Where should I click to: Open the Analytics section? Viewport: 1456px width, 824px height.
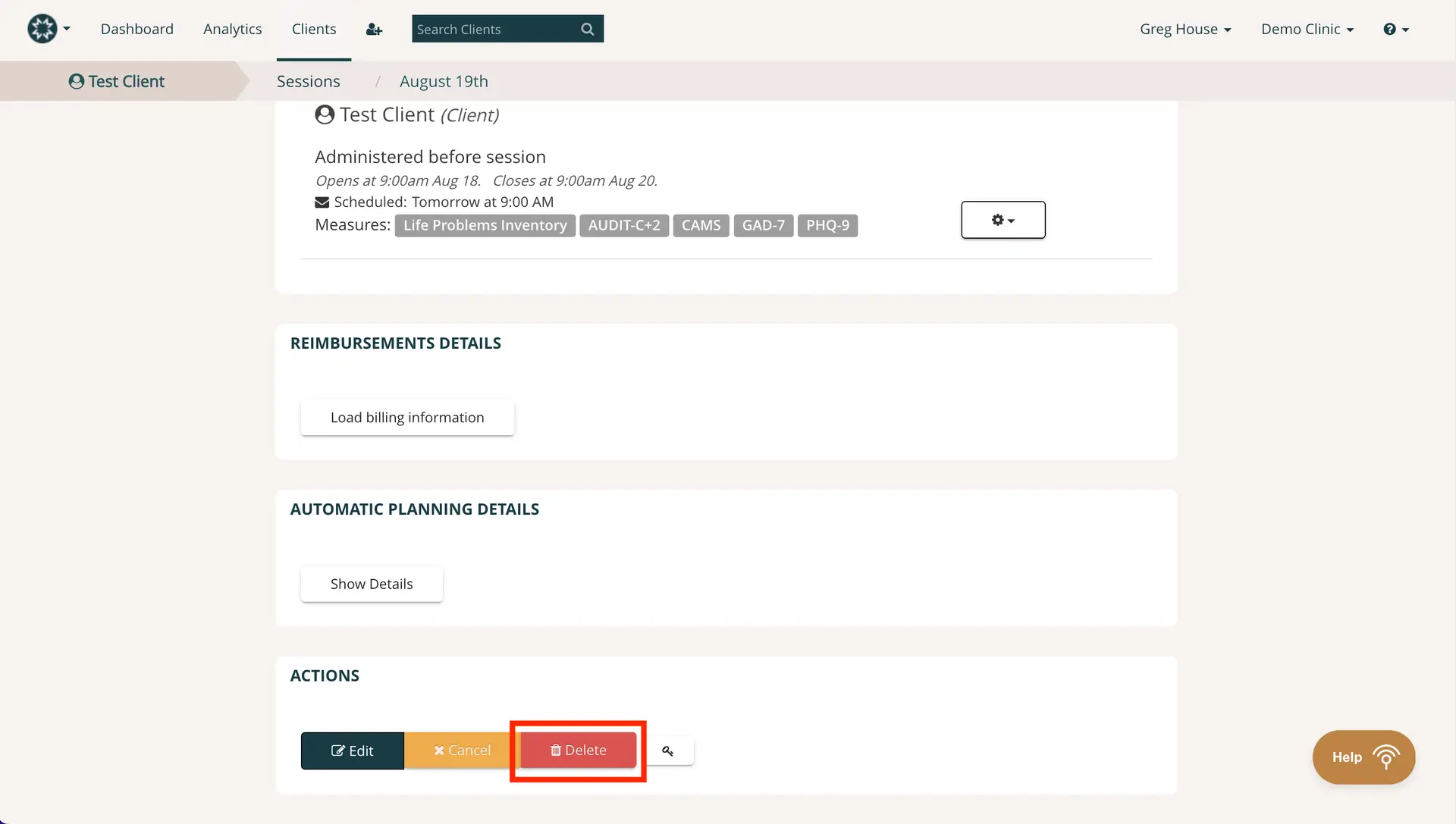[232, 29]
